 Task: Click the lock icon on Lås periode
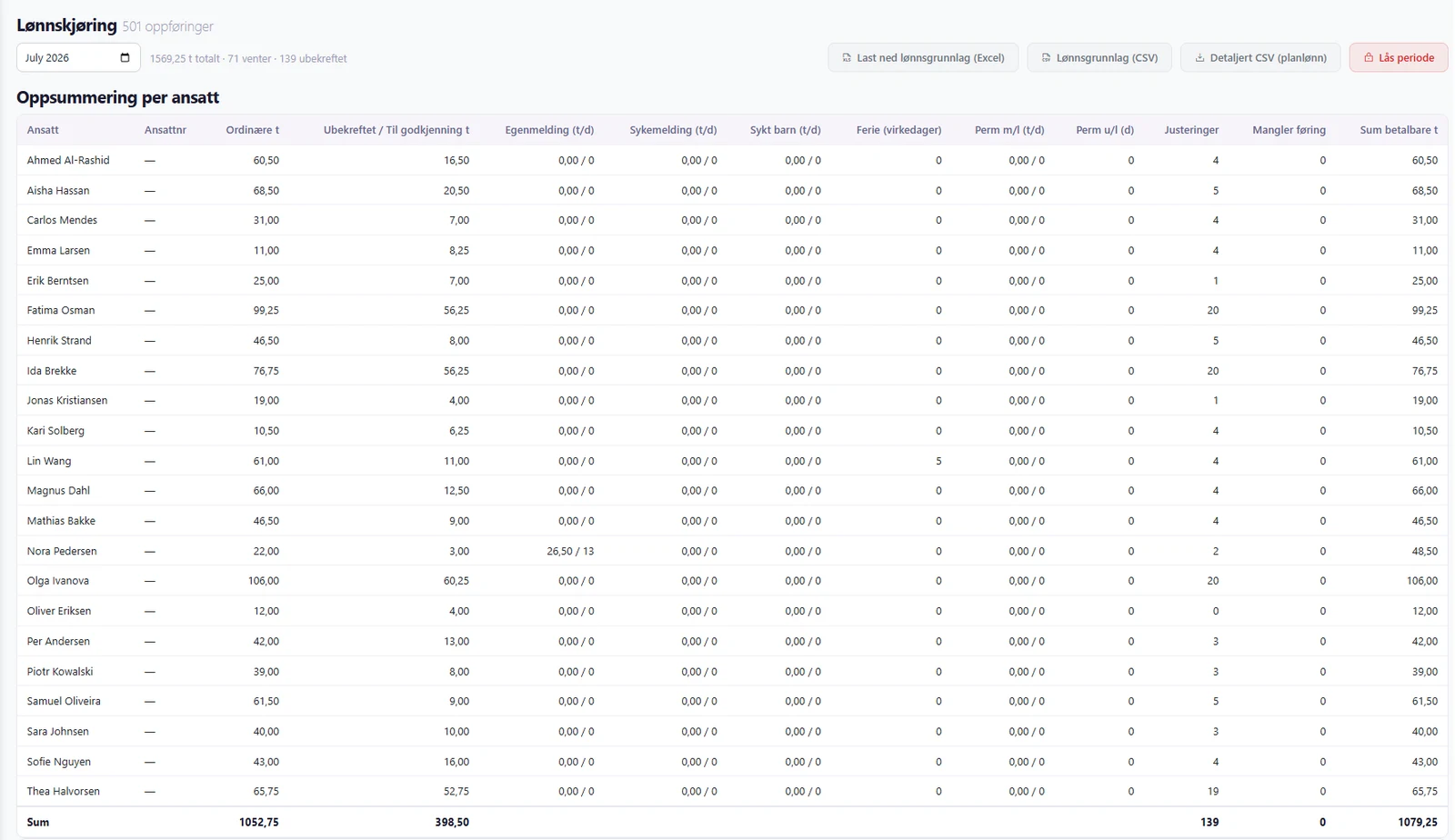coord(1369,57)
